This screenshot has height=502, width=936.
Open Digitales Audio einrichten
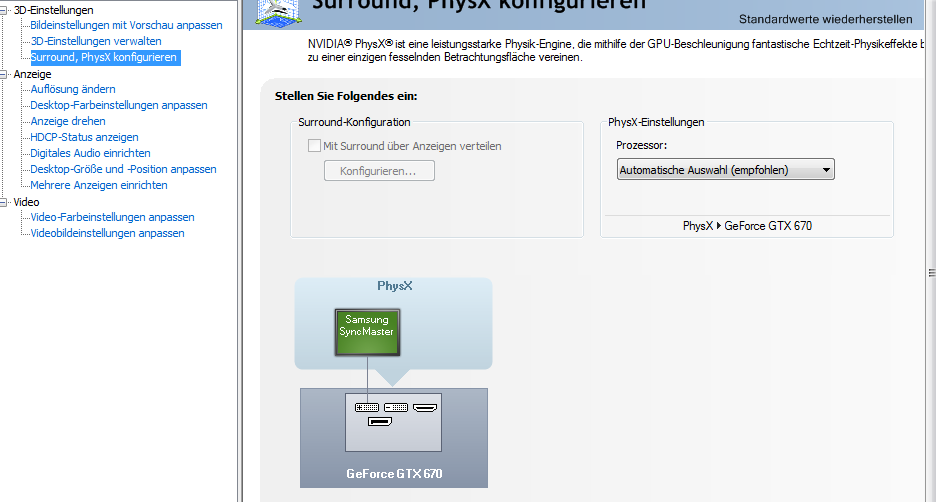(90, 153)
